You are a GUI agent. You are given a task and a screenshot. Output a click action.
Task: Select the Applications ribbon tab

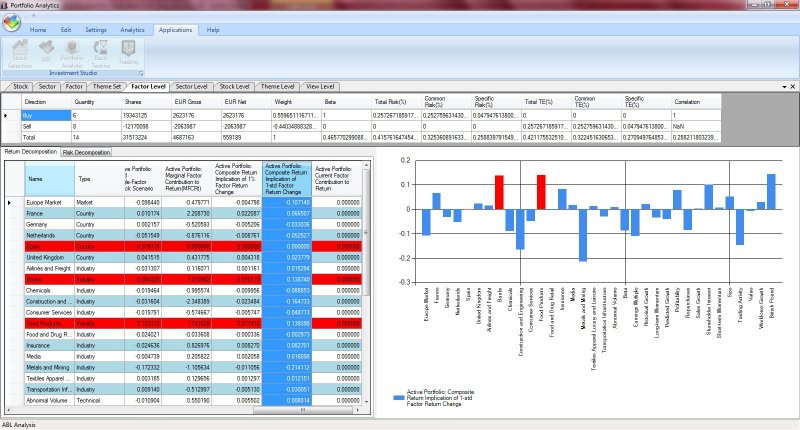click(176, 30)
